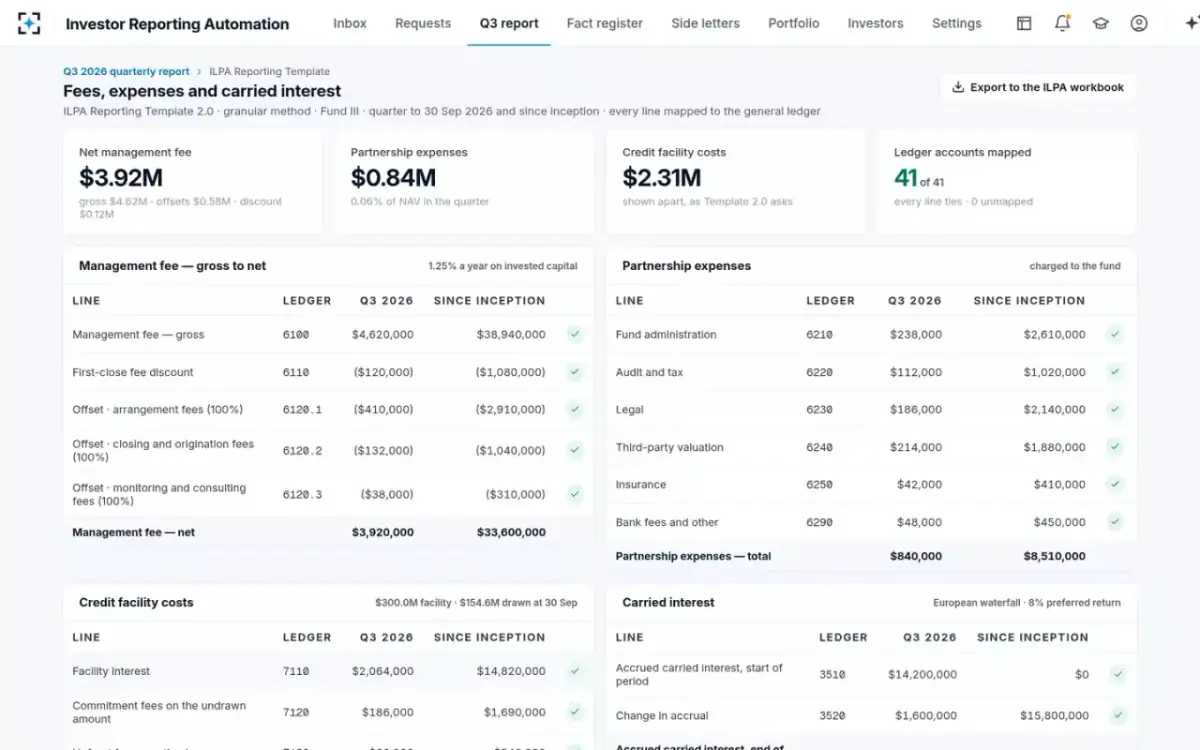Click ledger code 6120.1
This screenshot has width=1200, height=750.
point(302,410)
